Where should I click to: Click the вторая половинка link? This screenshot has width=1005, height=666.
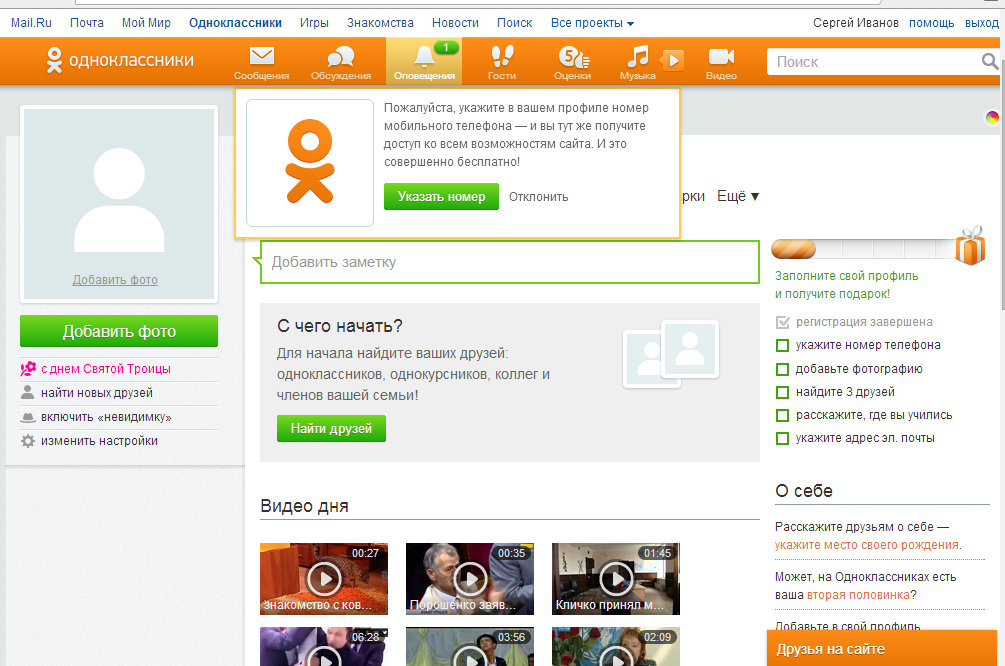click(x=858, y=595)
